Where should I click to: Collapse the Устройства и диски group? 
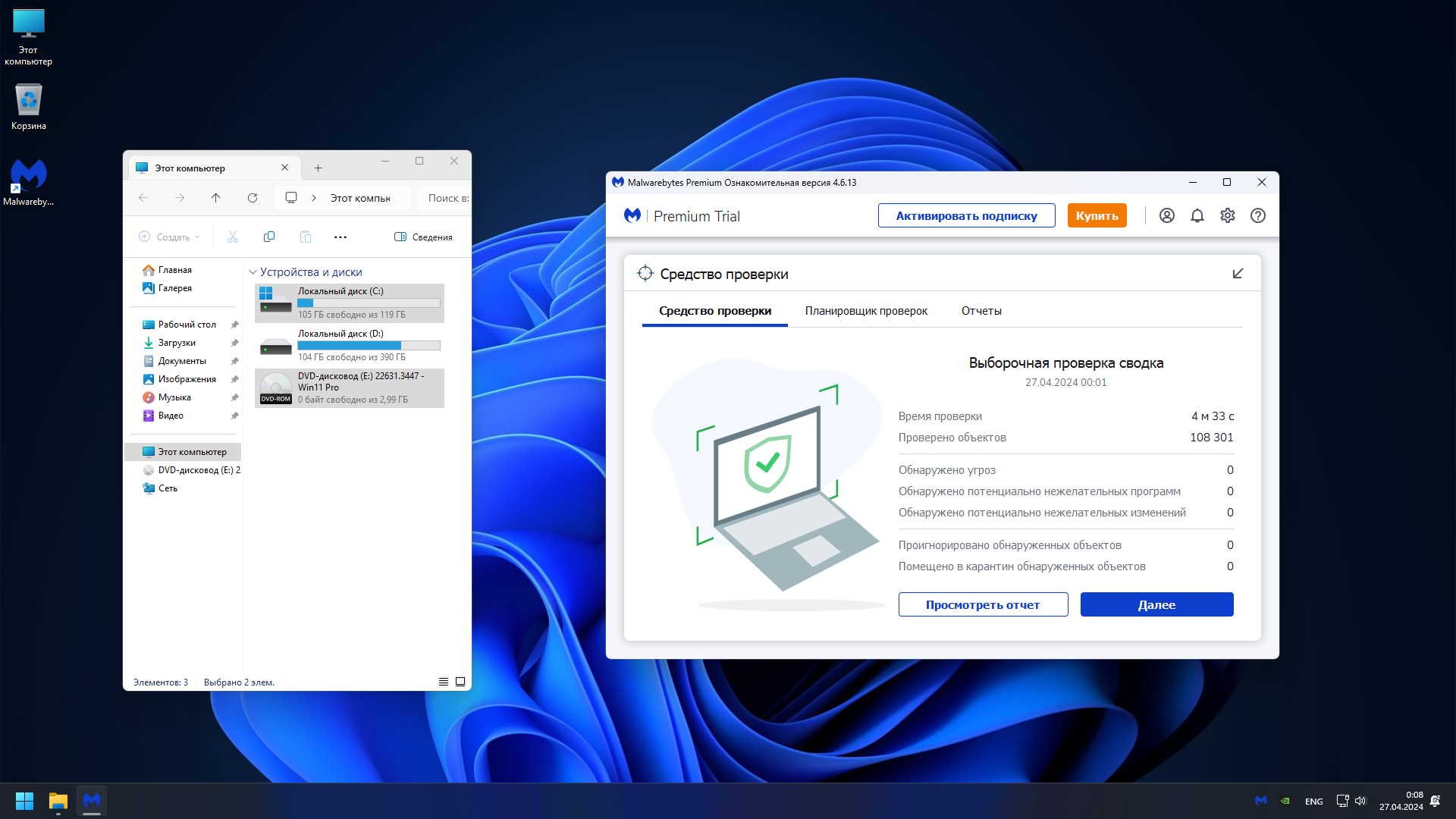pos(253,272)
